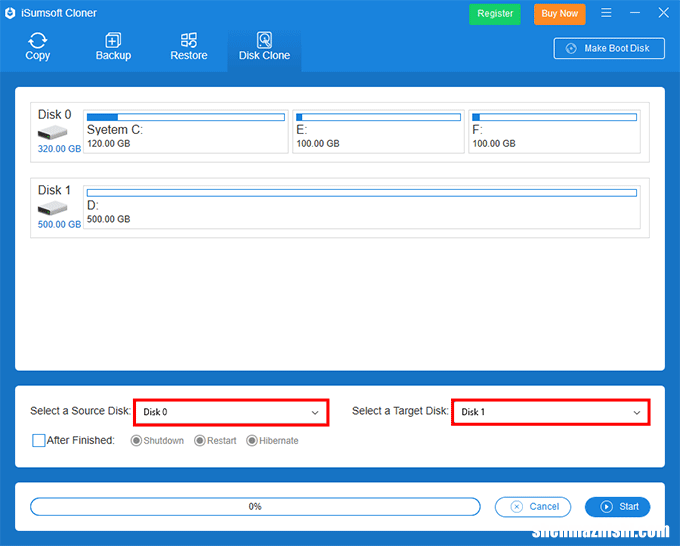Click the Cancel button
The height and width of the screenshot is (546, 680).
[533, 507]
